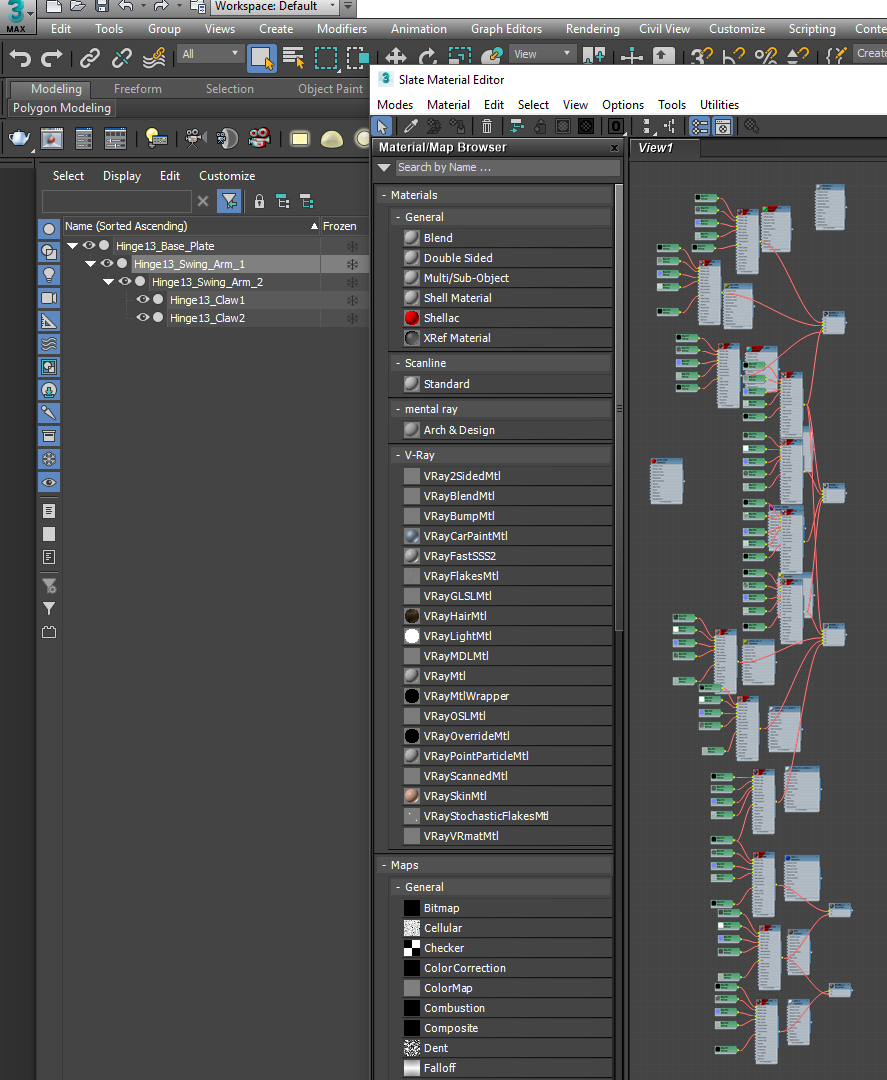Toggle the Parameter Editor panel icon

(722, 126)
